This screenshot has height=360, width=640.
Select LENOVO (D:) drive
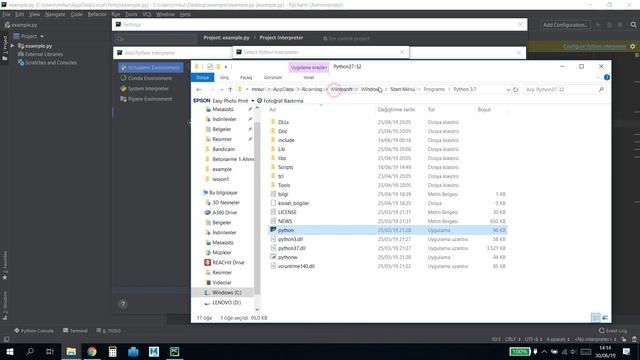pos(223,302)
